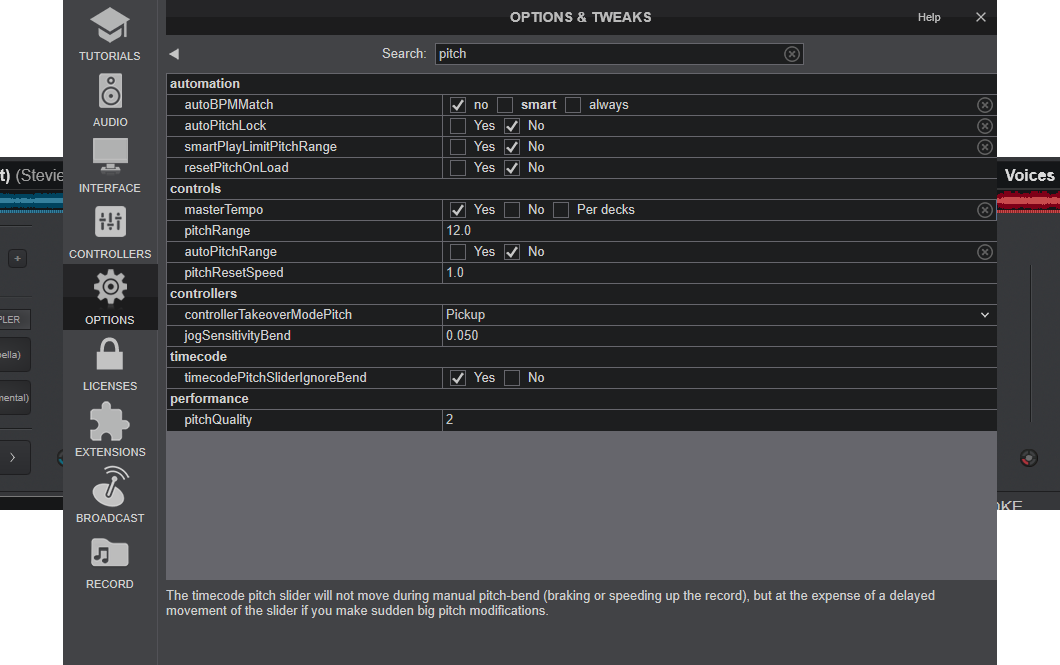
Task: Click the pitchRange value field
Action: [x=700, y=231]
